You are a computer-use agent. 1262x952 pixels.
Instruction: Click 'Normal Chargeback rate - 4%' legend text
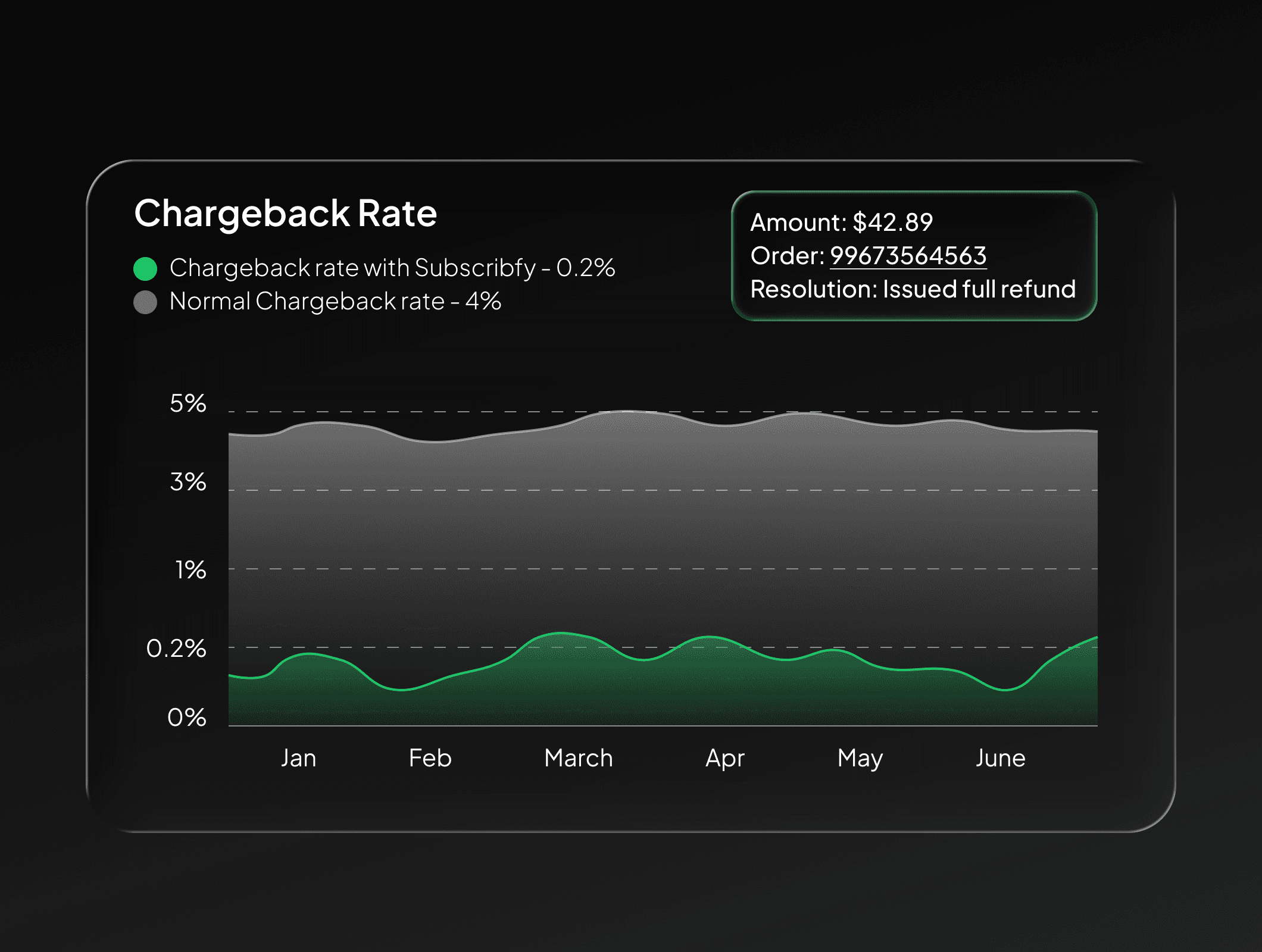[335, 301]
